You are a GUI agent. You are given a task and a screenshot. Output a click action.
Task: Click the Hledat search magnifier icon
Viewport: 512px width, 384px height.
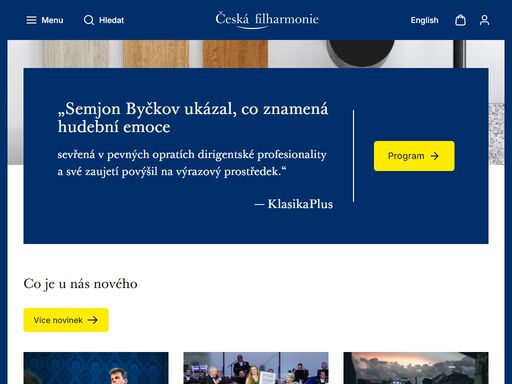[89, 20]
